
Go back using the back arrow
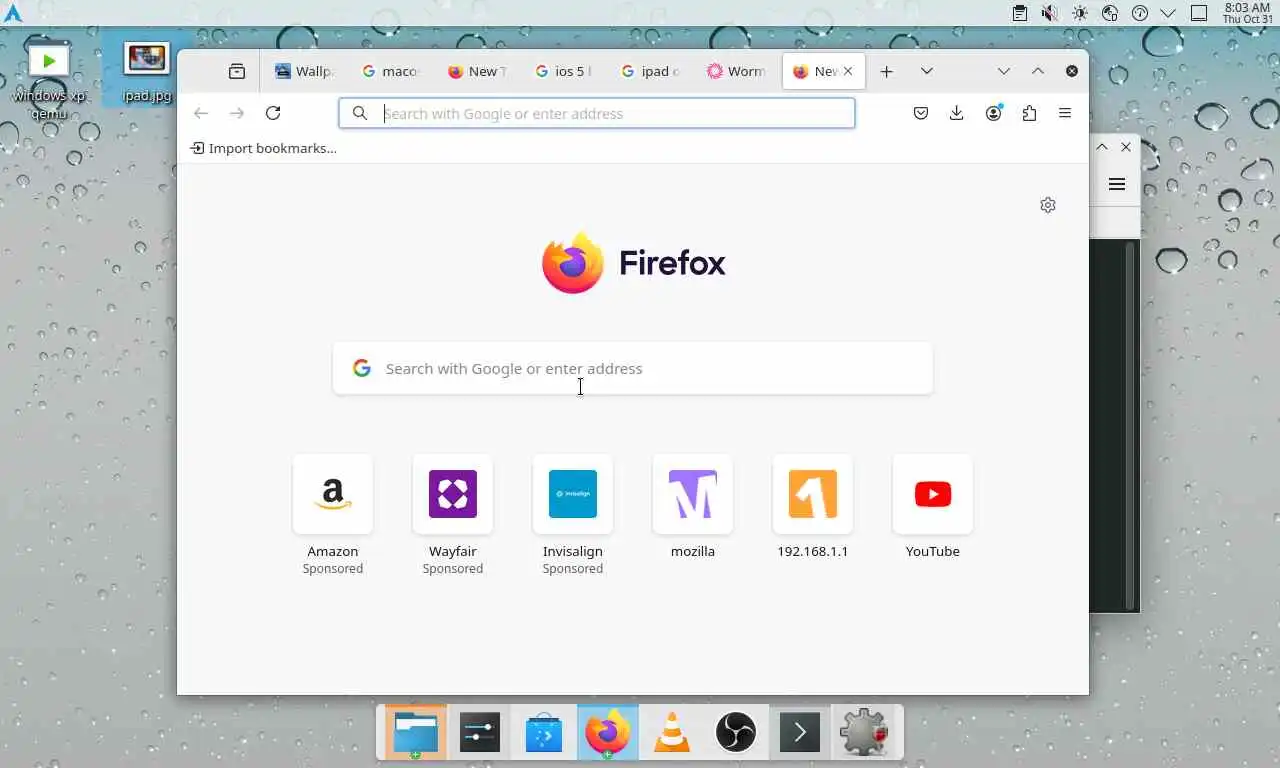click(x=201, y=113)
